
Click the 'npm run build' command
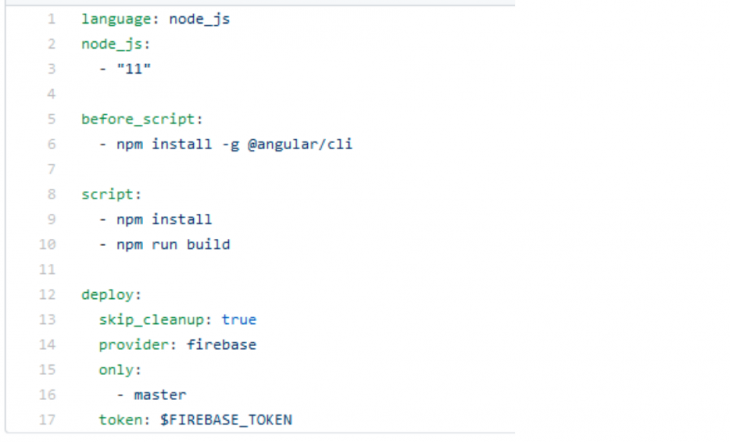pyautogui.click(x=173, y=245)
